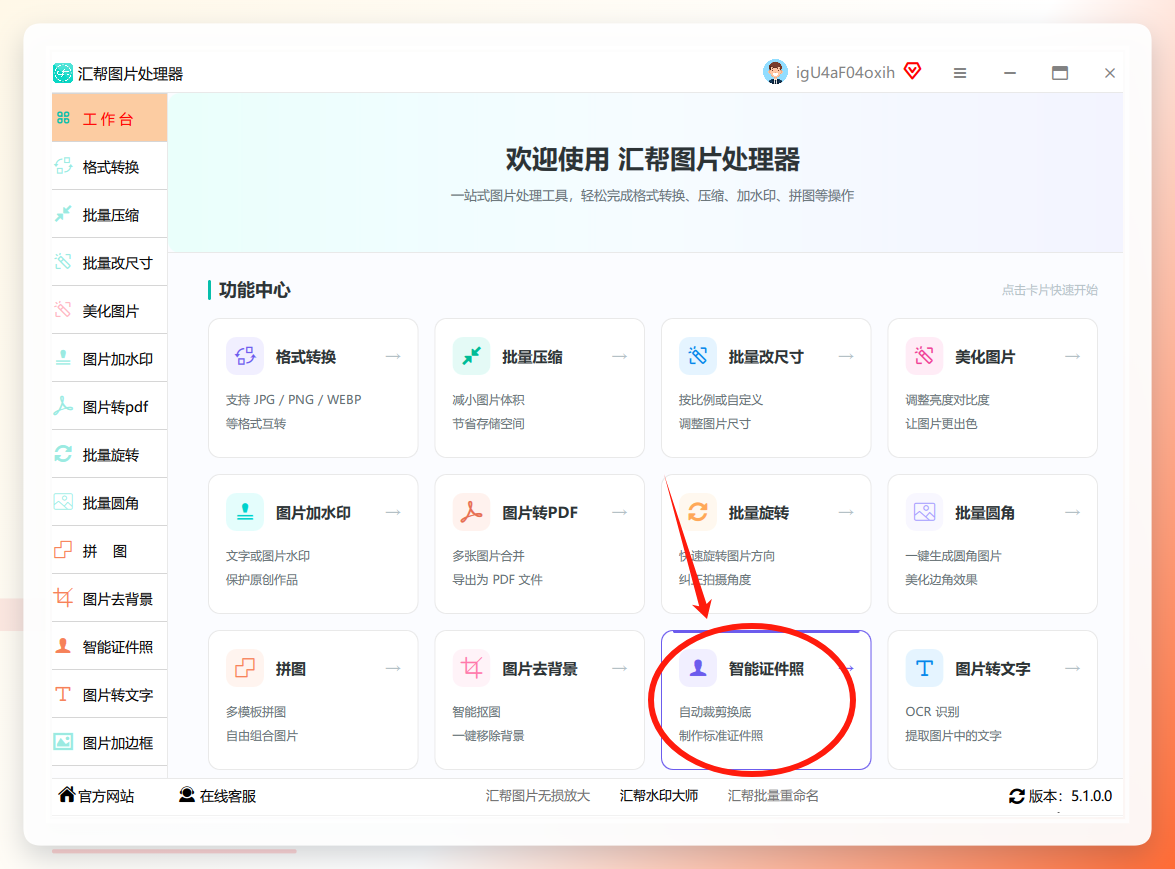Click the 图片去背景 sidebar crop icon
This screenshot has height=869, width=1175.
tap(64, 598)
